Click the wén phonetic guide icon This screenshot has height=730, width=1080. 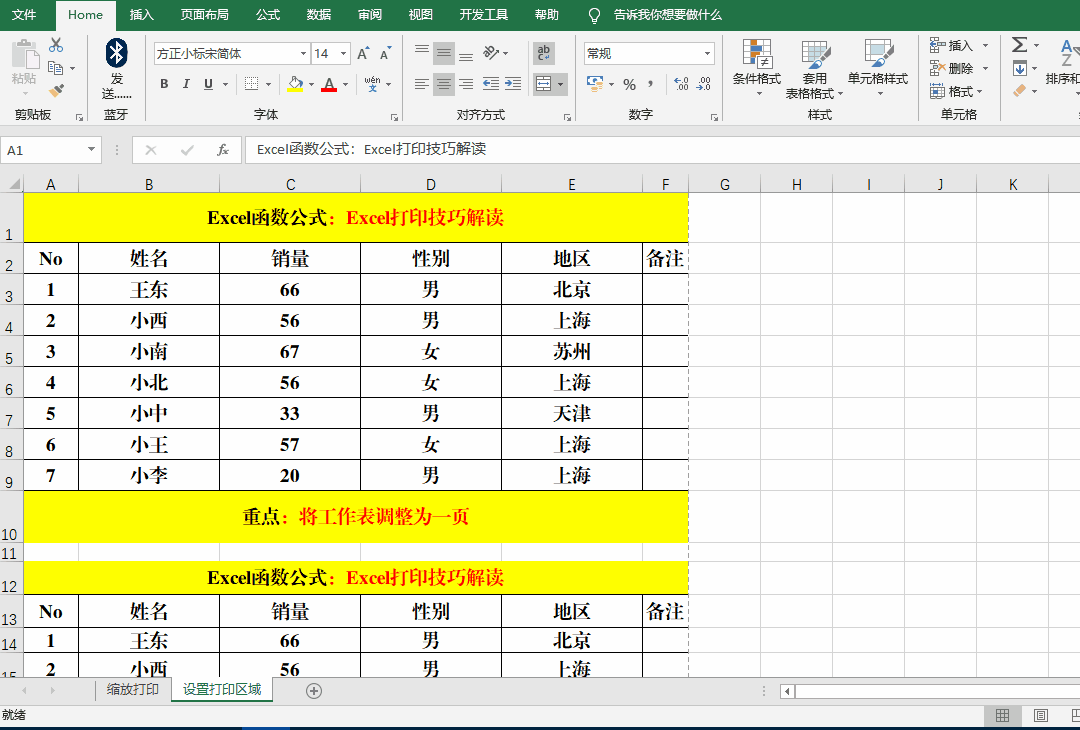(373, 84)
